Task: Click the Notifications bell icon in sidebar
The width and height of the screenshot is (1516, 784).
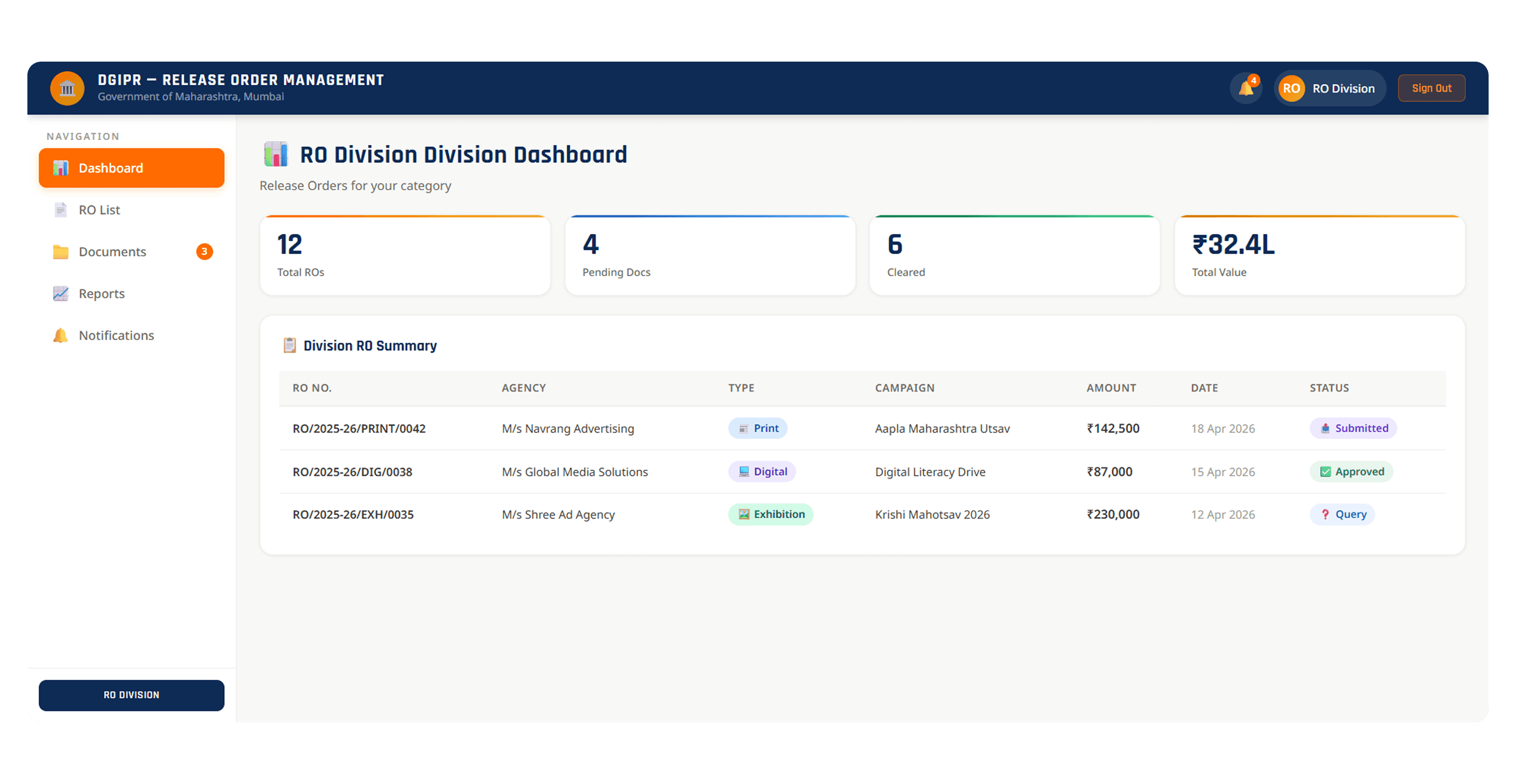Action: 61,336
